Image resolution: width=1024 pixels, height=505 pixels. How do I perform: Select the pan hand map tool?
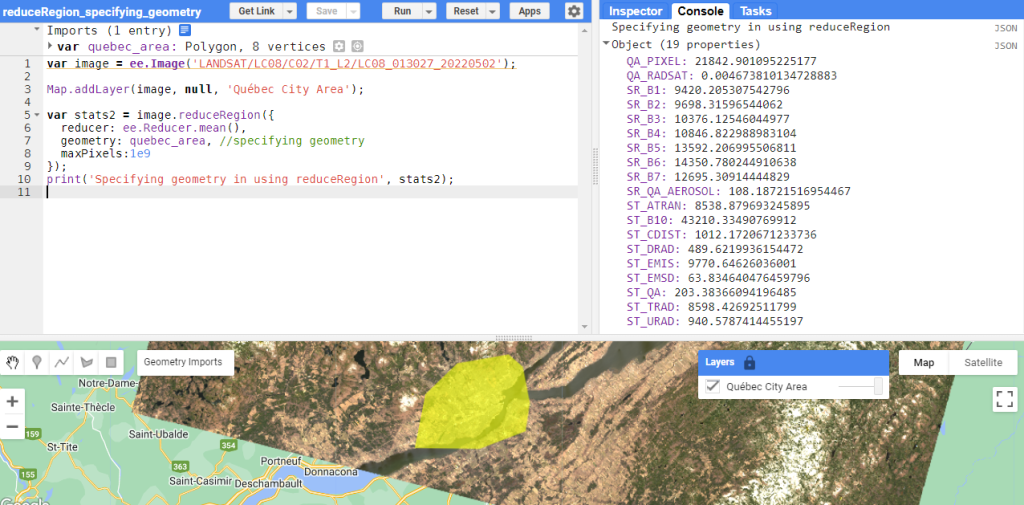tap(13, 362)
